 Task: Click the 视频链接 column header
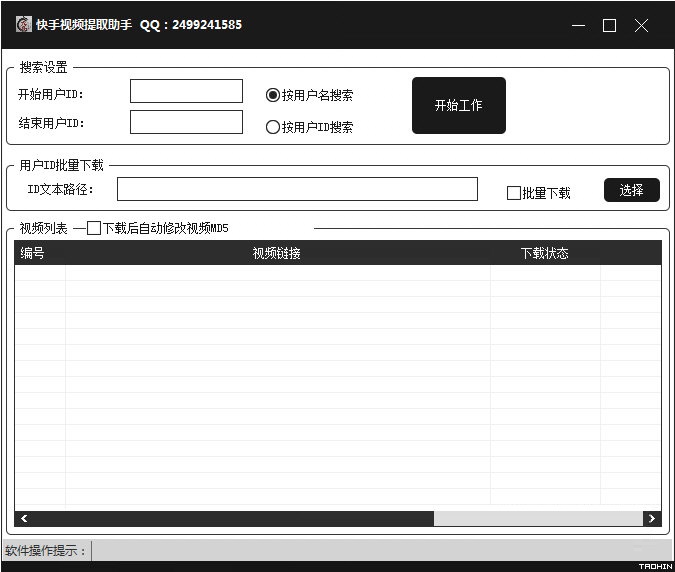pyautogui.click(x=277, y=253)
